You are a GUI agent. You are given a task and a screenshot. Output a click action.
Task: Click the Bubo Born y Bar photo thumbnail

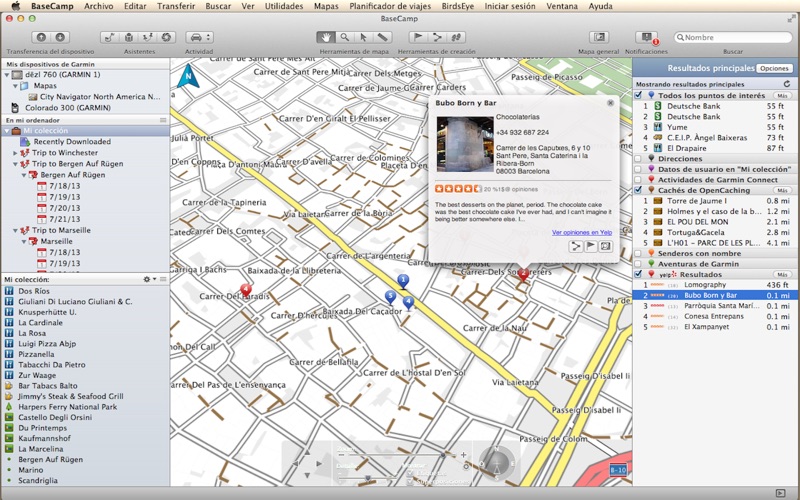465,144
